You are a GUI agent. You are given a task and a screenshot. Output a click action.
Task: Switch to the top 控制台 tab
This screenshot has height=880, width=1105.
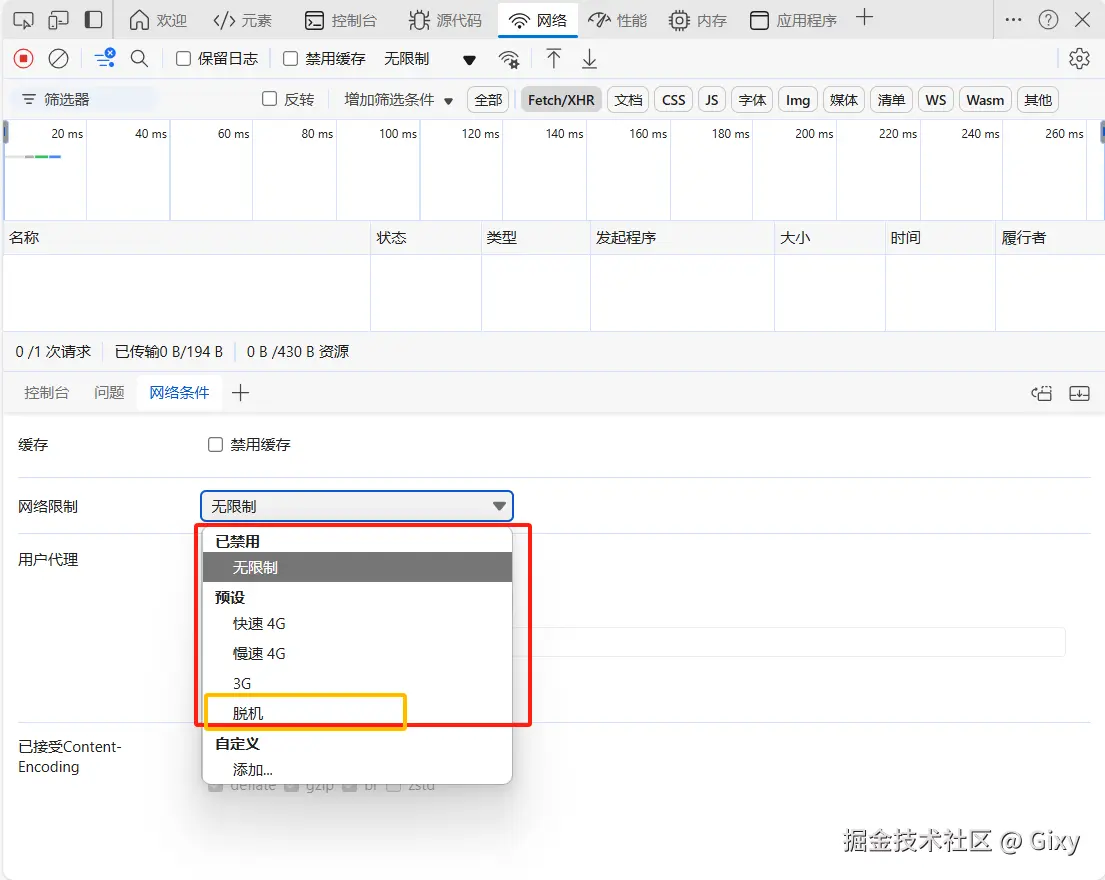coord(341,20)
